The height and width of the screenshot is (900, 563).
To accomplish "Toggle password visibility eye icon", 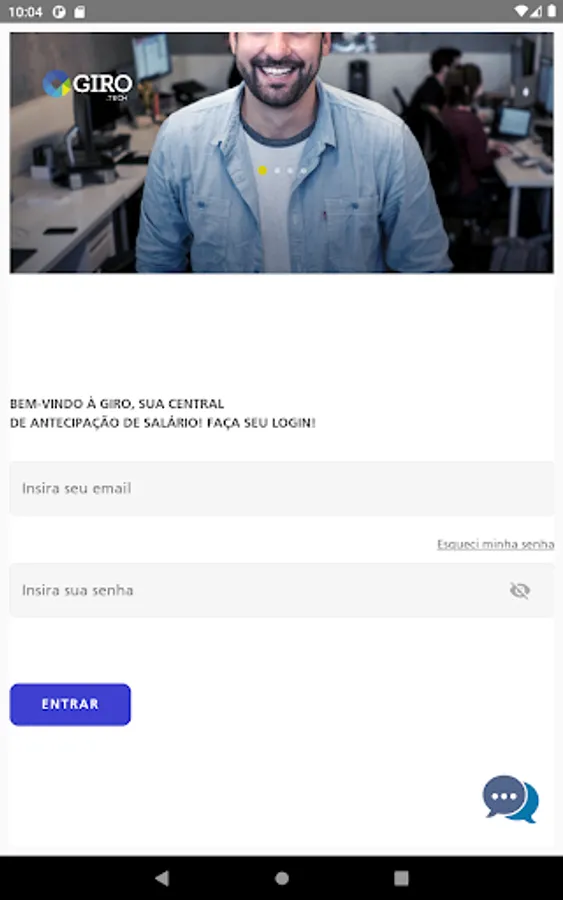I will tap(520, 590).
